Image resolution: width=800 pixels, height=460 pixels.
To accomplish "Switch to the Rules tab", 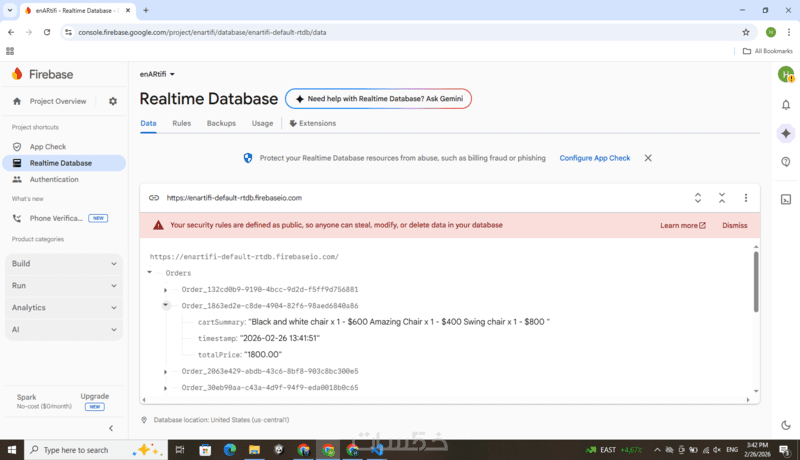I will [x=182, y=123].
